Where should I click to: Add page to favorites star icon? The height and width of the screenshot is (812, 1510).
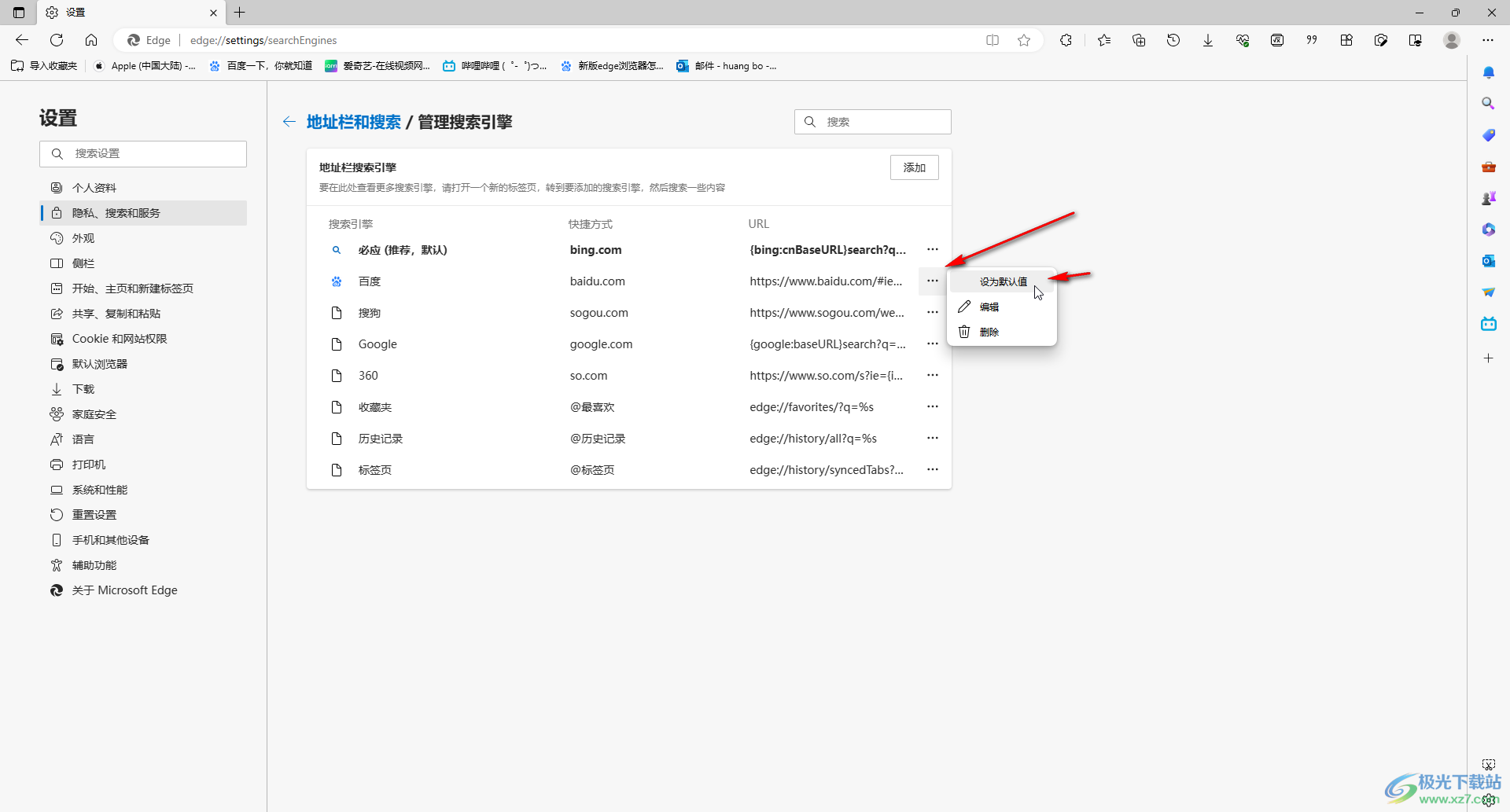tap(1024, 40)
